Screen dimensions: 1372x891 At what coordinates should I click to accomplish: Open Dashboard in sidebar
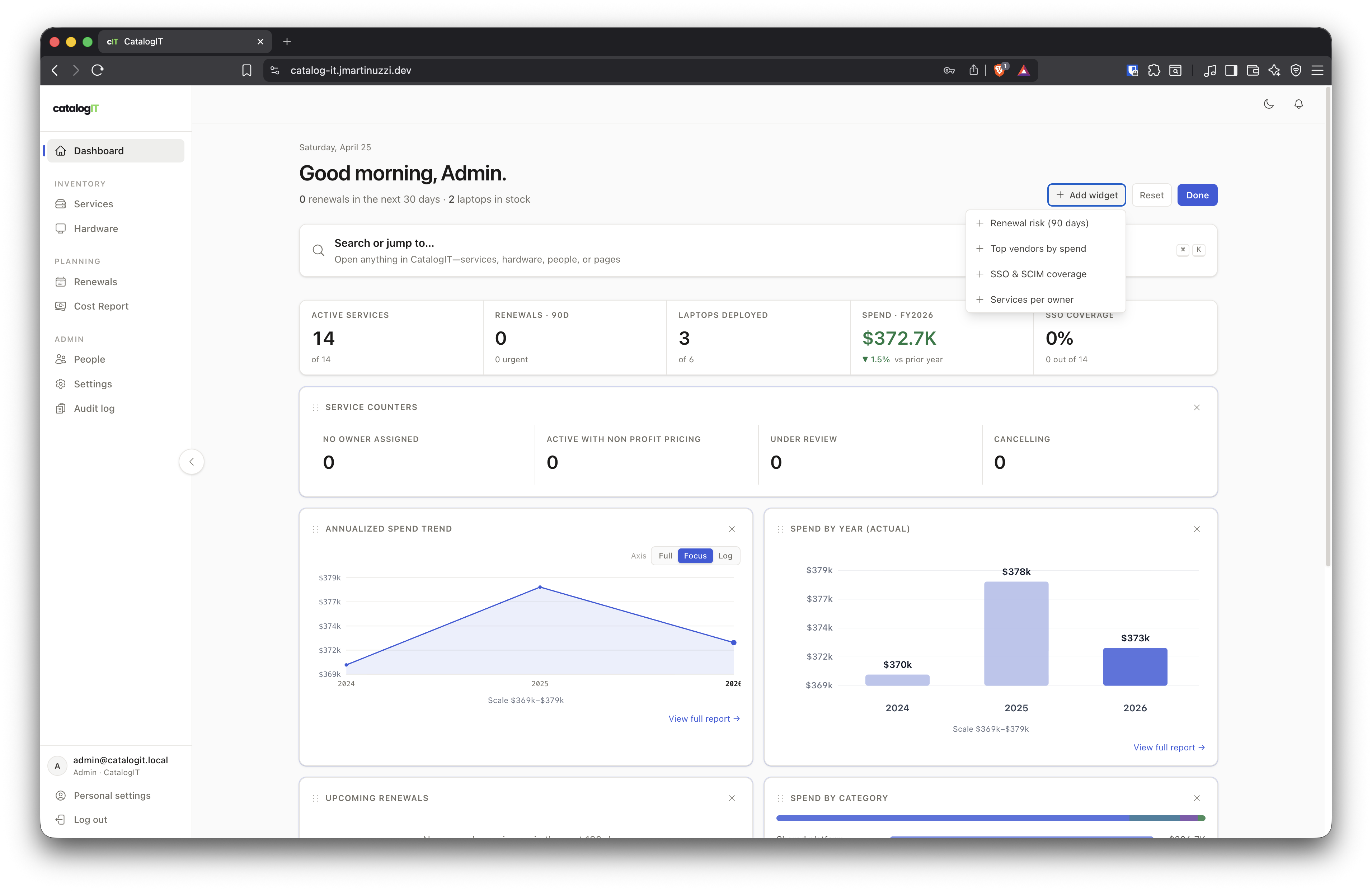(x=115, y=150)
